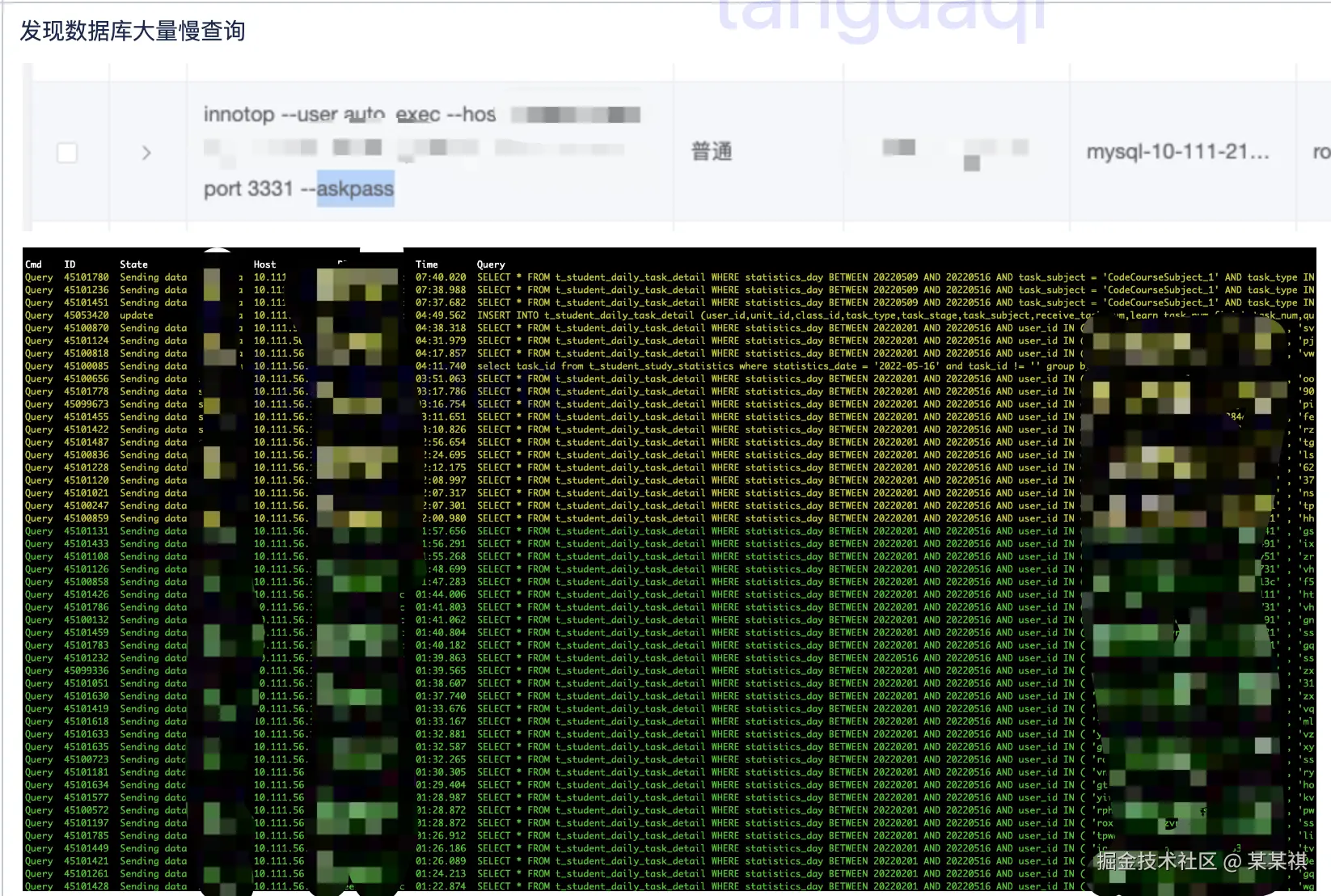This screenshot has height=896, width=1331.
Task: Click the INSERT INTO t_student_daily_task_detail query
Action: [775, 315]
